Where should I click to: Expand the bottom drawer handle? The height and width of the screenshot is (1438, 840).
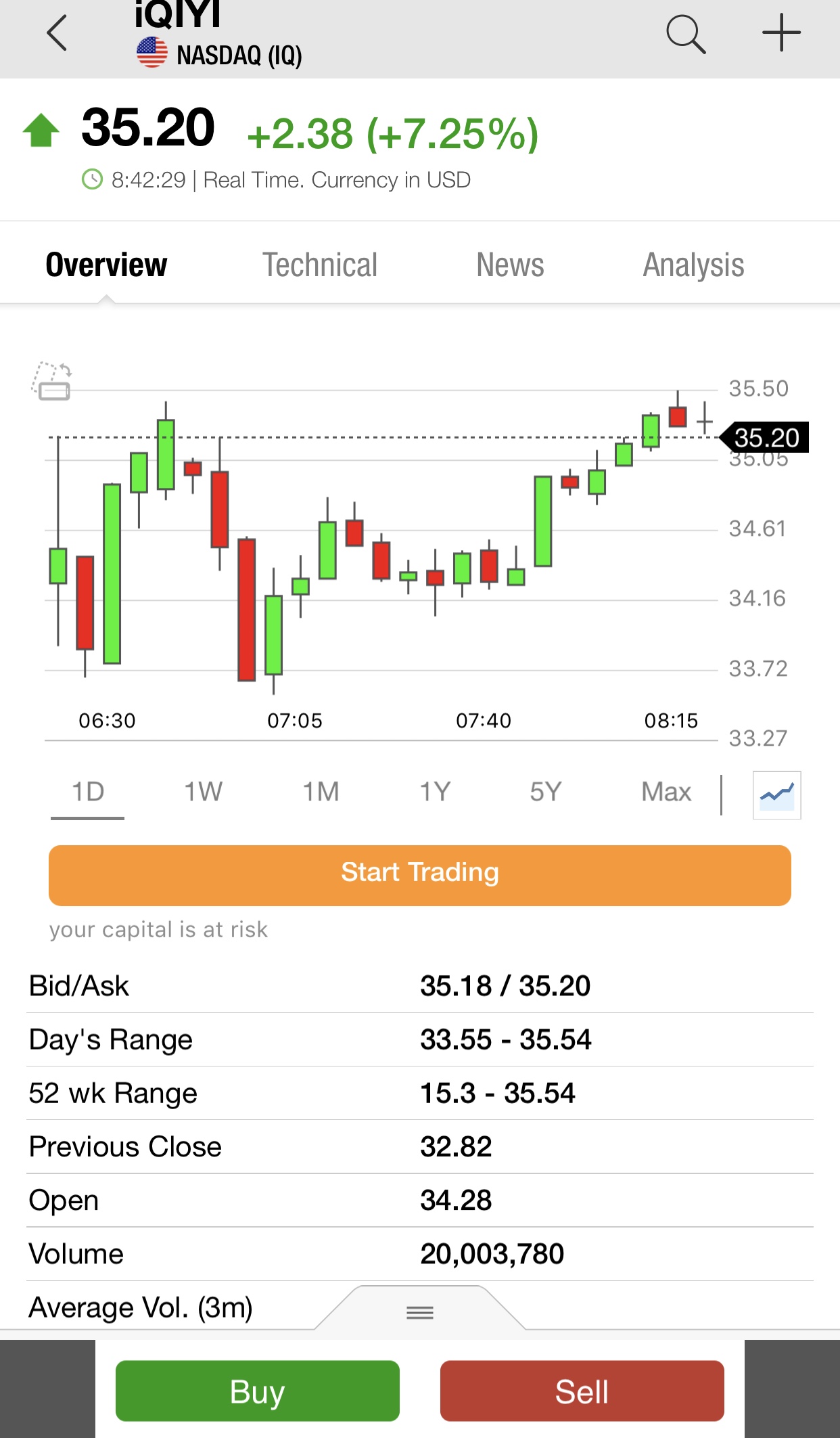coord(419,1313)
